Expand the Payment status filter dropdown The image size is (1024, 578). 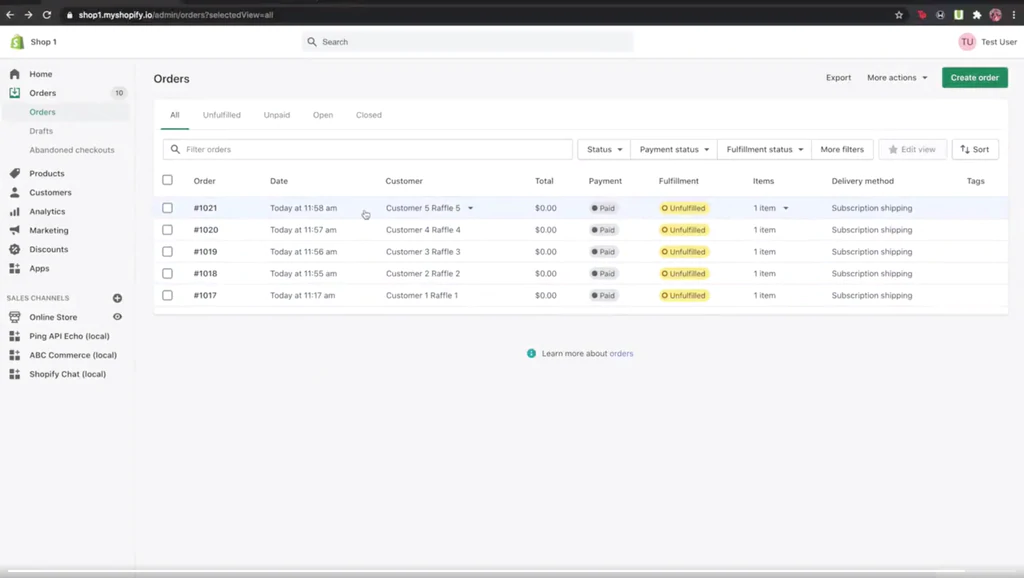click(x=674, y=150)
